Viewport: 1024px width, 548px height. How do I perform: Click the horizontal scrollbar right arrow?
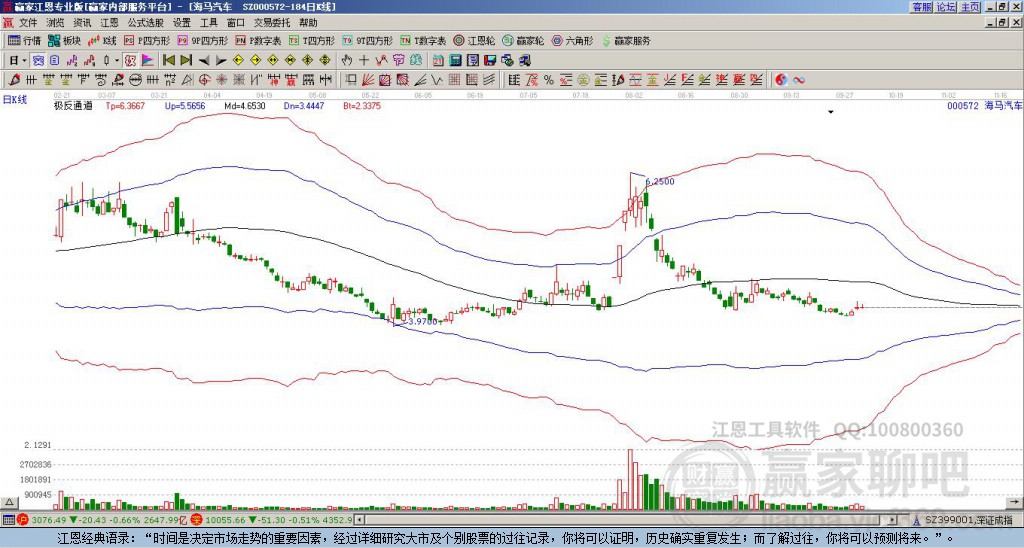(893, 520)
